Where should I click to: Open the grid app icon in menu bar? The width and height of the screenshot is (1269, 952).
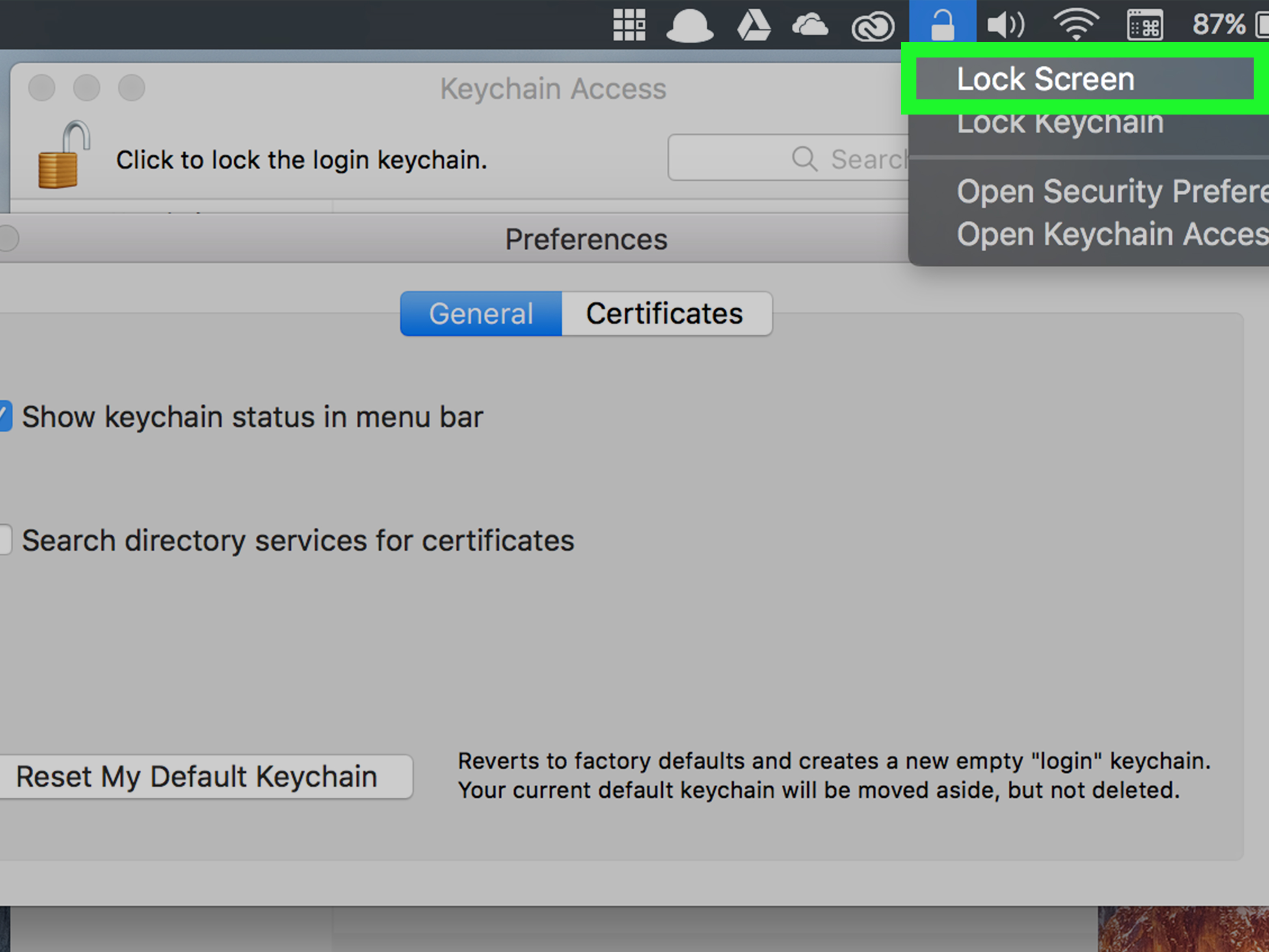(x=629, y=25)
